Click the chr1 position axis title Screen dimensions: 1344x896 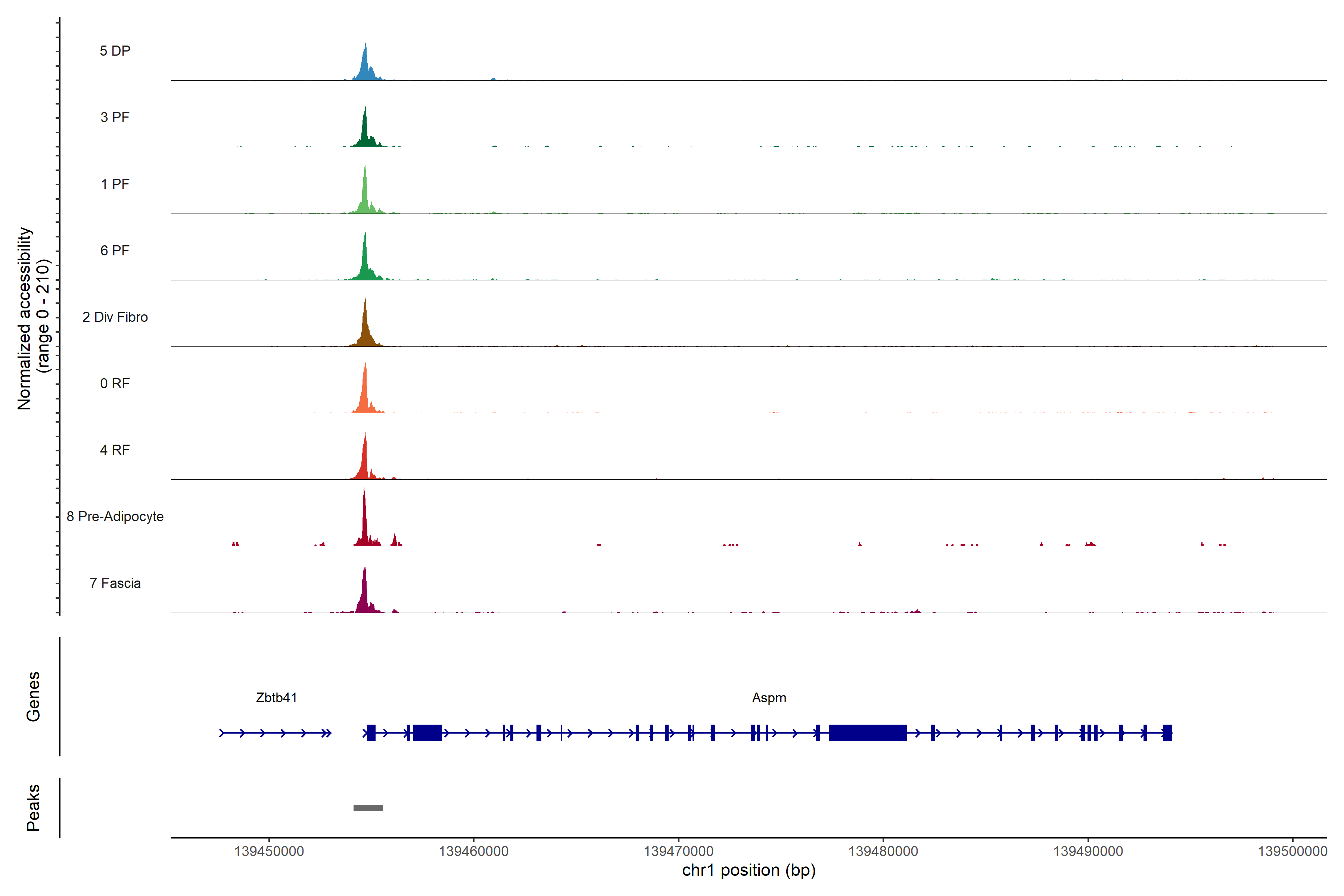(749, 870)
